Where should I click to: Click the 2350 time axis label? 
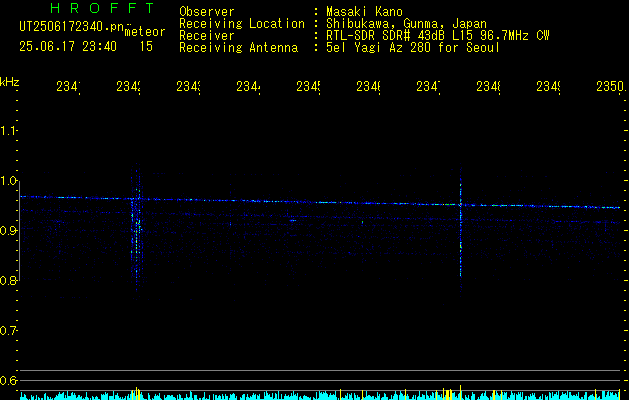coord(610,87)
